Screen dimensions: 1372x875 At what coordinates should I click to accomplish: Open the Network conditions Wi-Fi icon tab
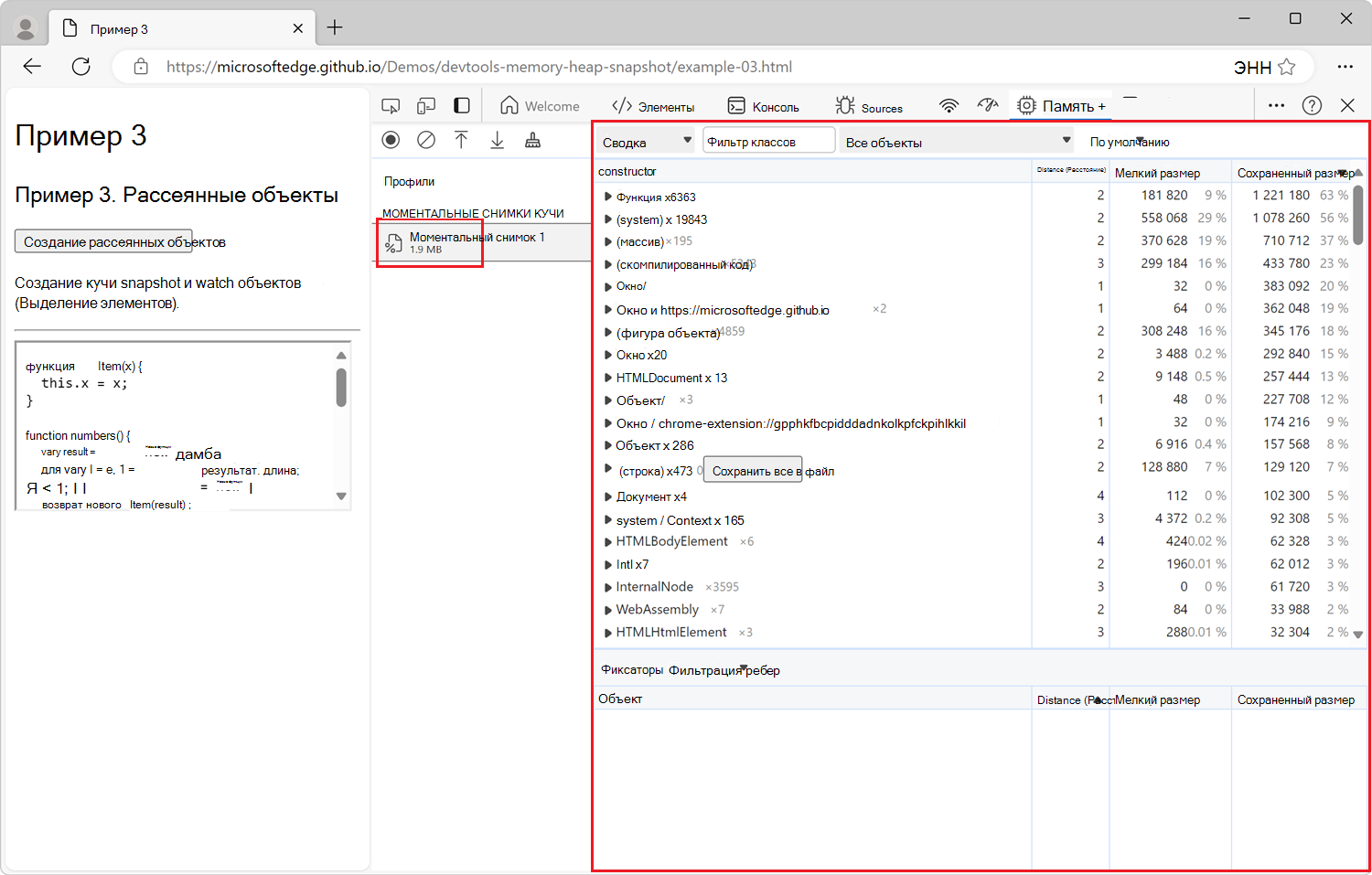(949, 106)
